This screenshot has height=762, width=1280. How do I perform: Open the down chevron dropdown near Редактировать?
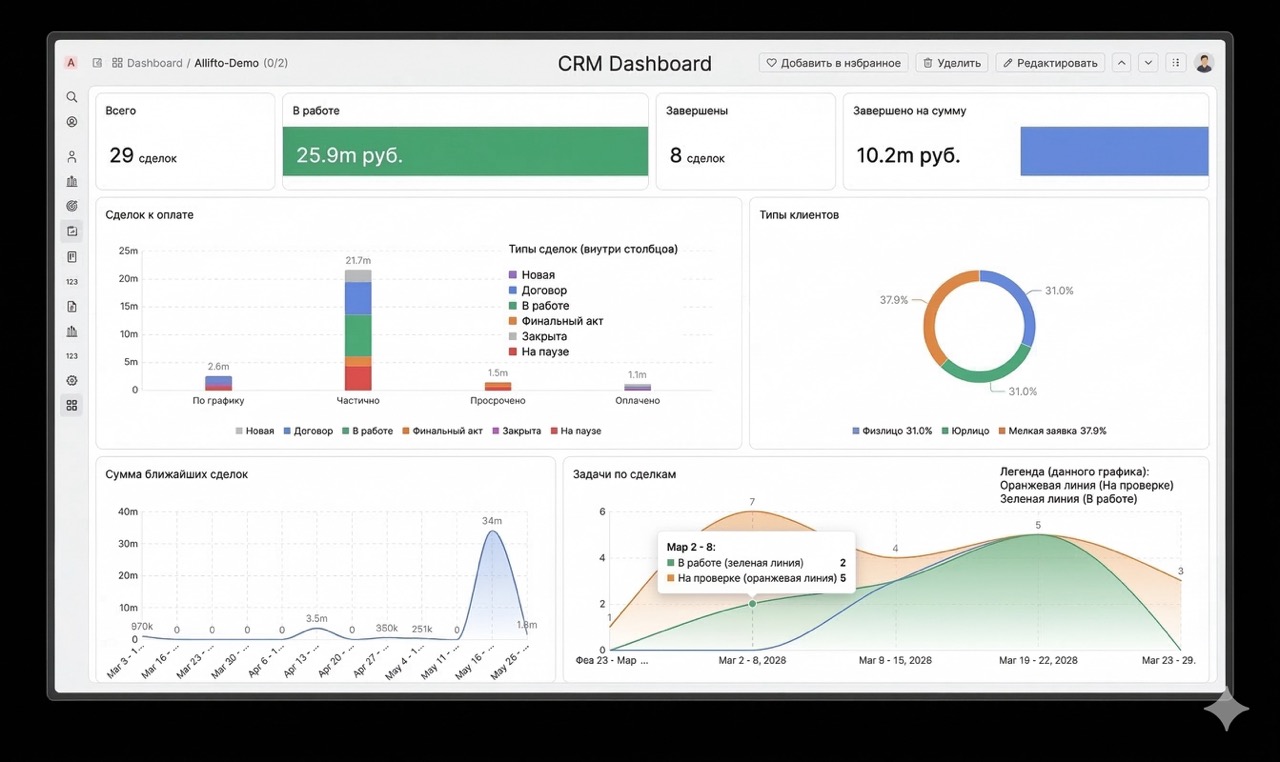[1147, 61]
